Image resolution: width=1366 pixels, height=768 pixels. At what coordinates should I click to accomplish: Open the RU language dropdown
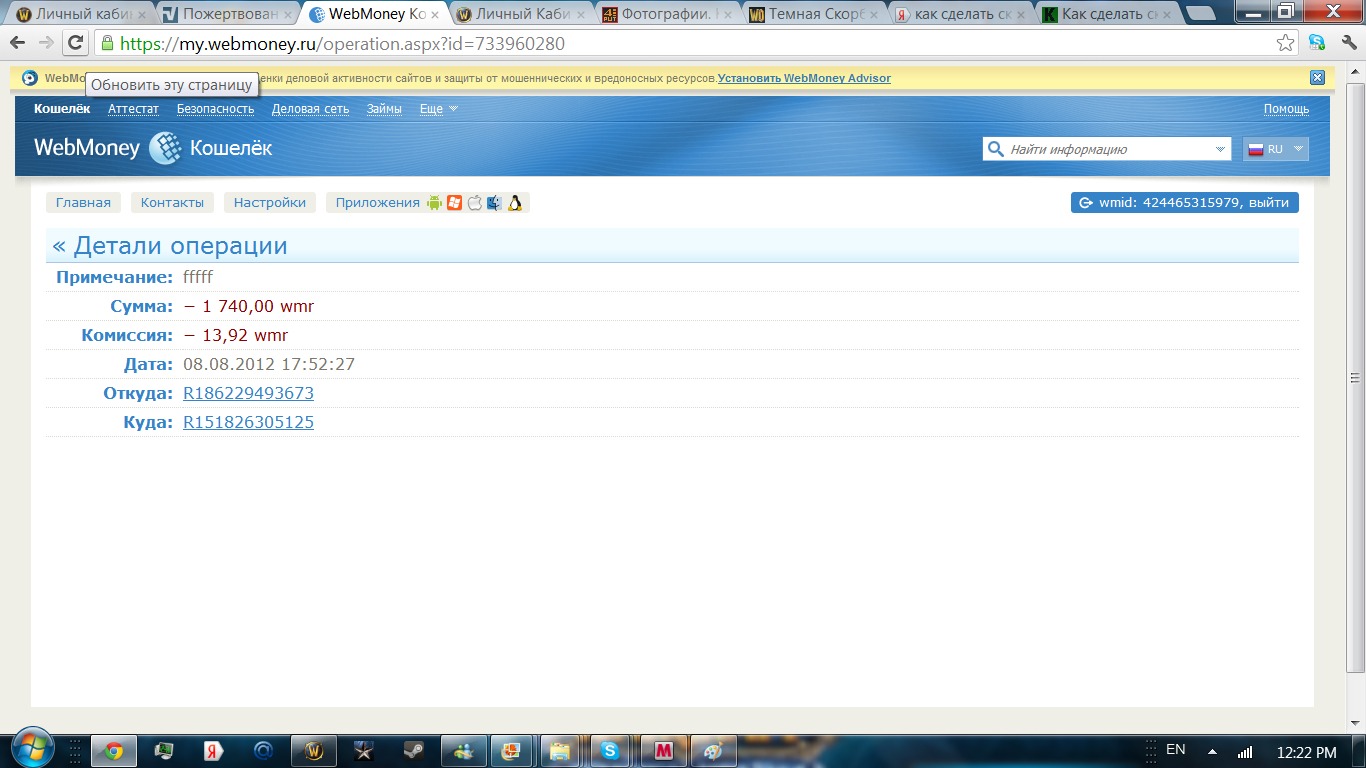click(x=1275, y=149)
